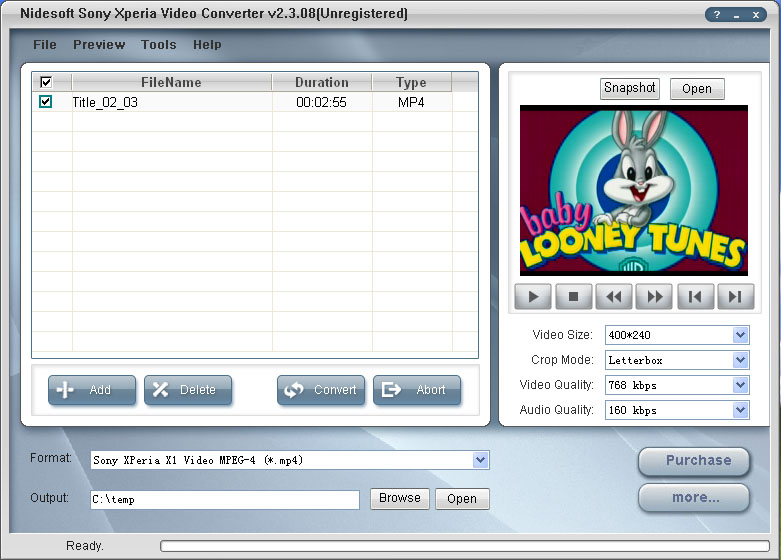The image size is (781, 560).
Task: Open the File menu
Action: click(x=44, y=45)
